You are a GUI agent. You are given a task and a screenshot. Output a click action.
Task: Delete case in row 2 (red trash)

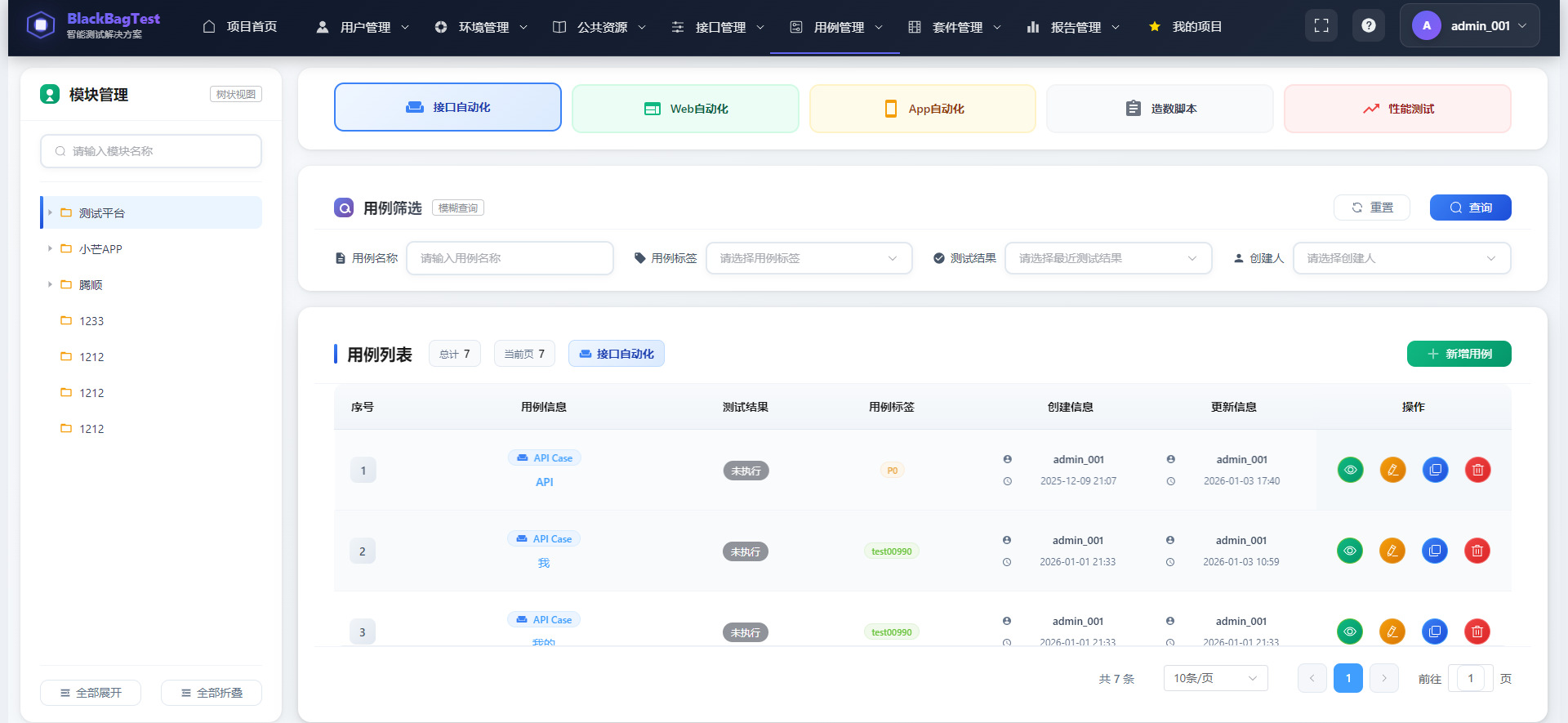[1477, 551]
